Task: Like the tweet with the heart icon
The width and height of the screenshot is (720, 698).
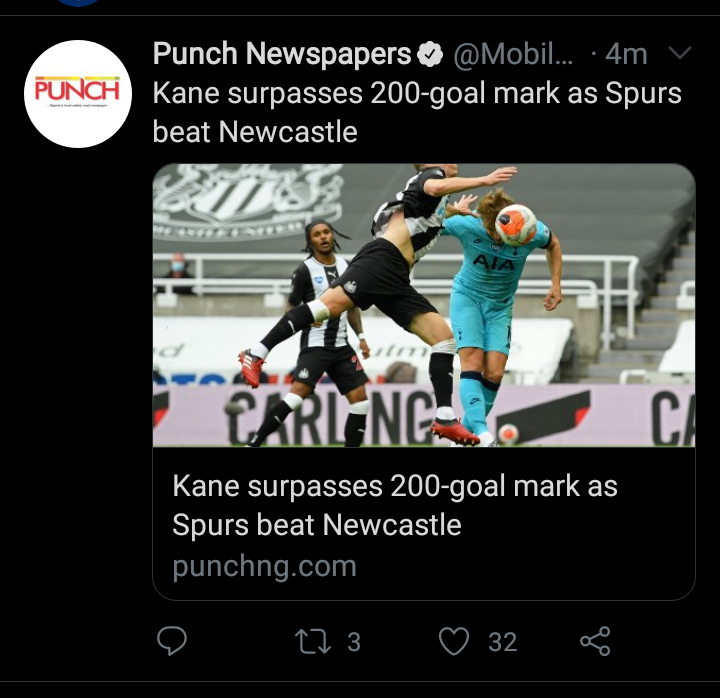Action: click(455, 641)
